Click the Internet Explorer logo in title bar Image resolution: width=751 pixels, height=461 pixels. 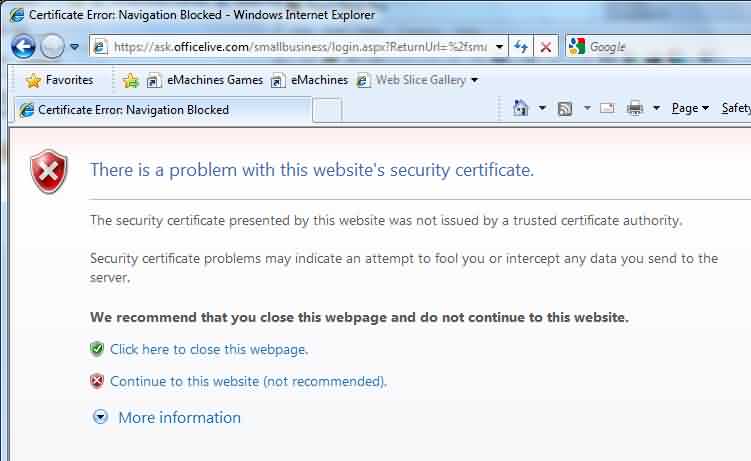point(16,15)
